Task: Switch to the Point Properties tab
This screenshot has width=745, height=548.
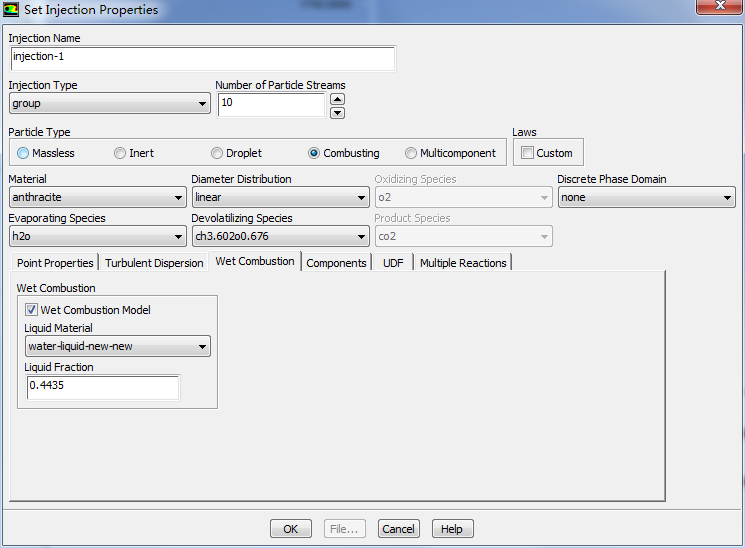Action: coord(55,263)
